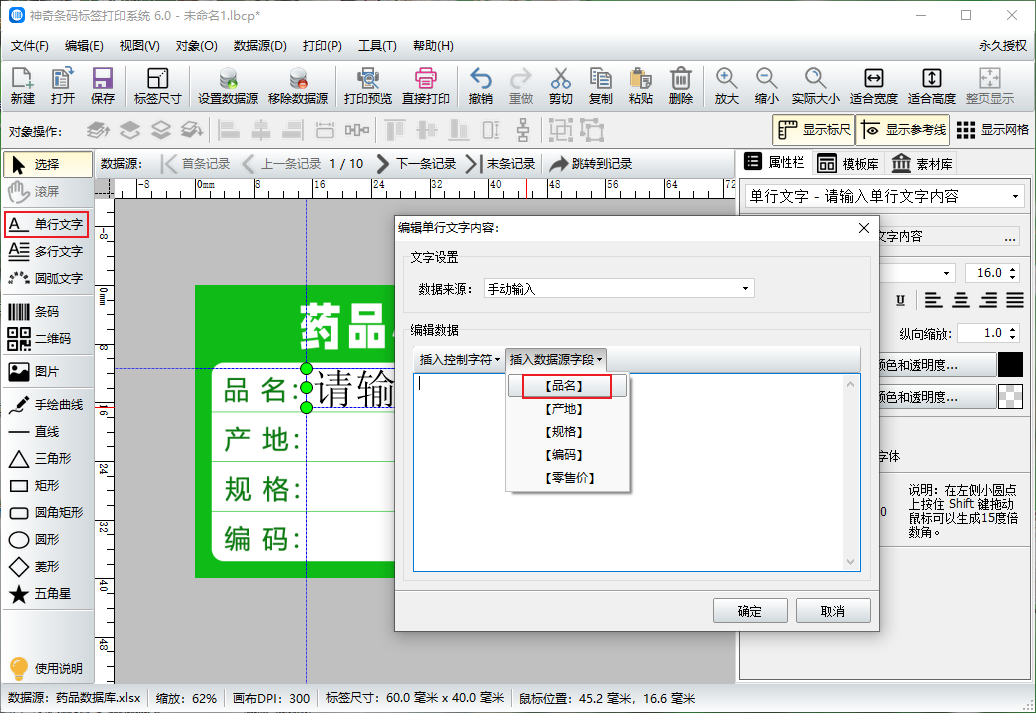Toggle 显示网格 grid display

pos(992,130)
